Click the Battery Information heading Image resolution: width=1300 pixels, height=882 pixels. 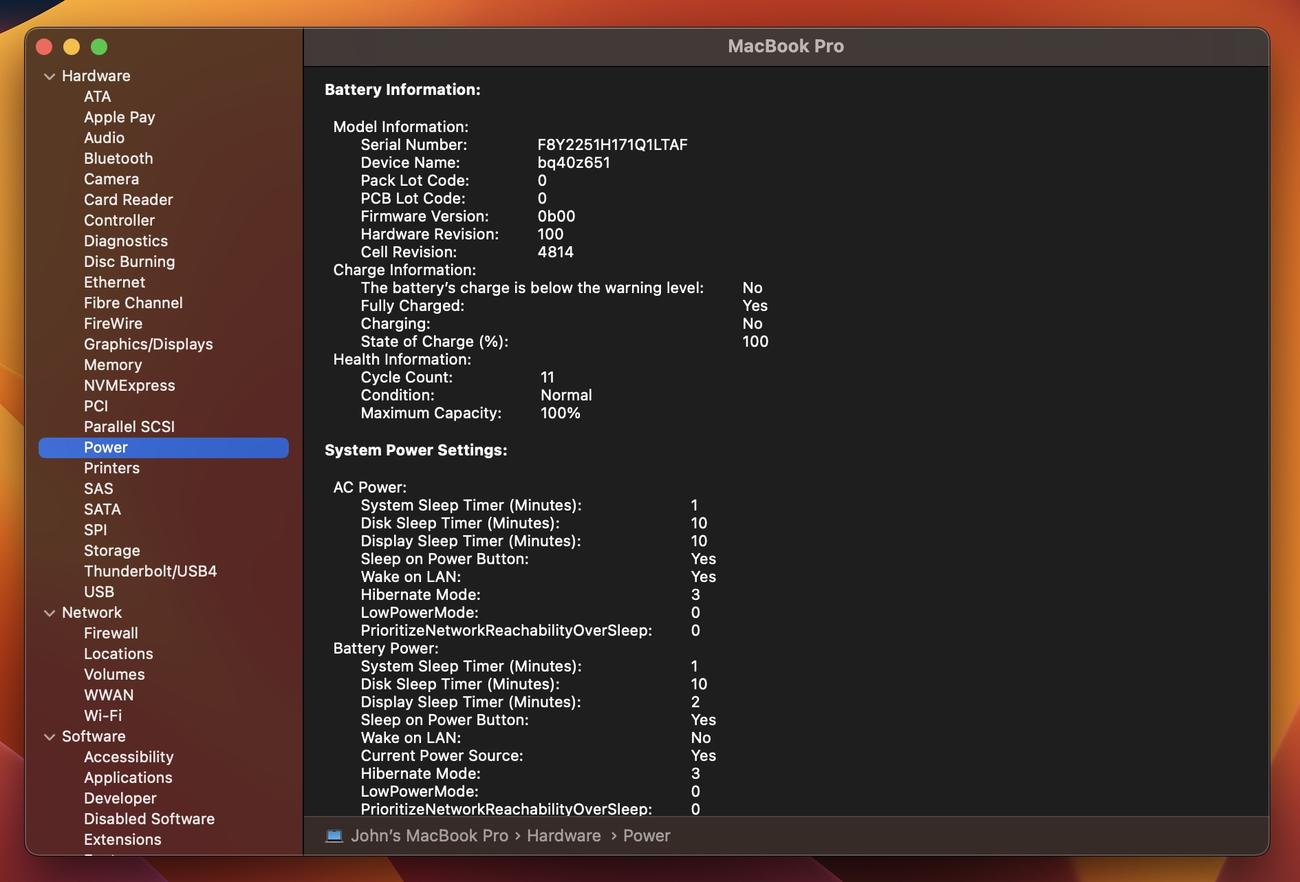[402, 90]
